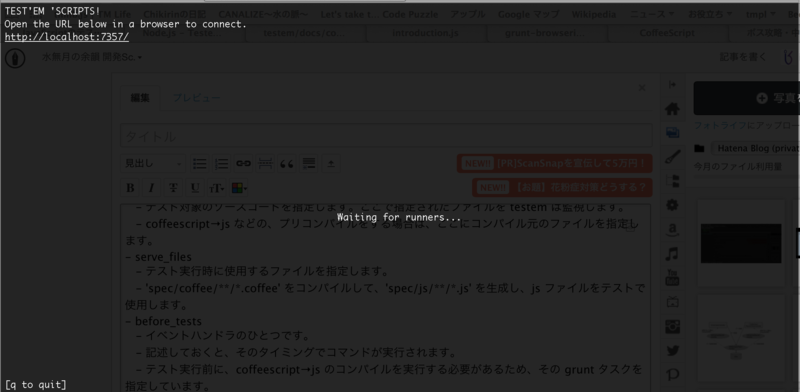Switch to the 編集 tab
Screen dimensions: 800x392
(140, 98)
